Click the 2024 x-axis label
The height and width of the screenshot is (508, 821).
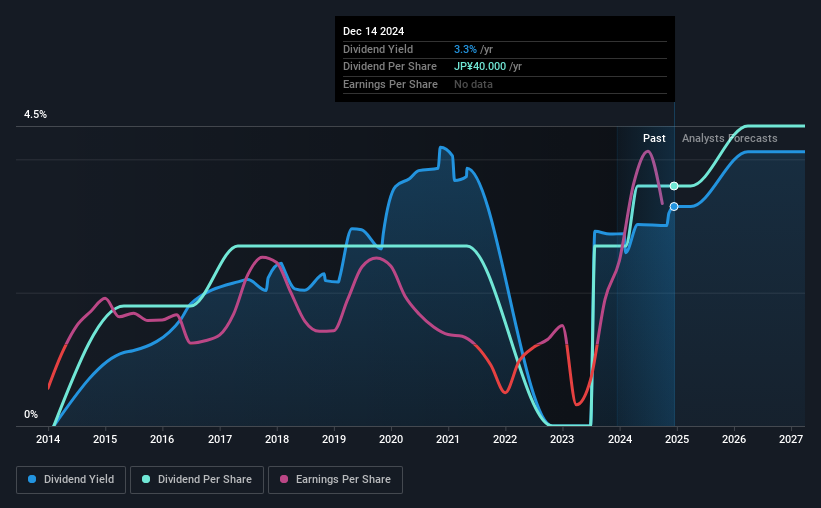619,439
